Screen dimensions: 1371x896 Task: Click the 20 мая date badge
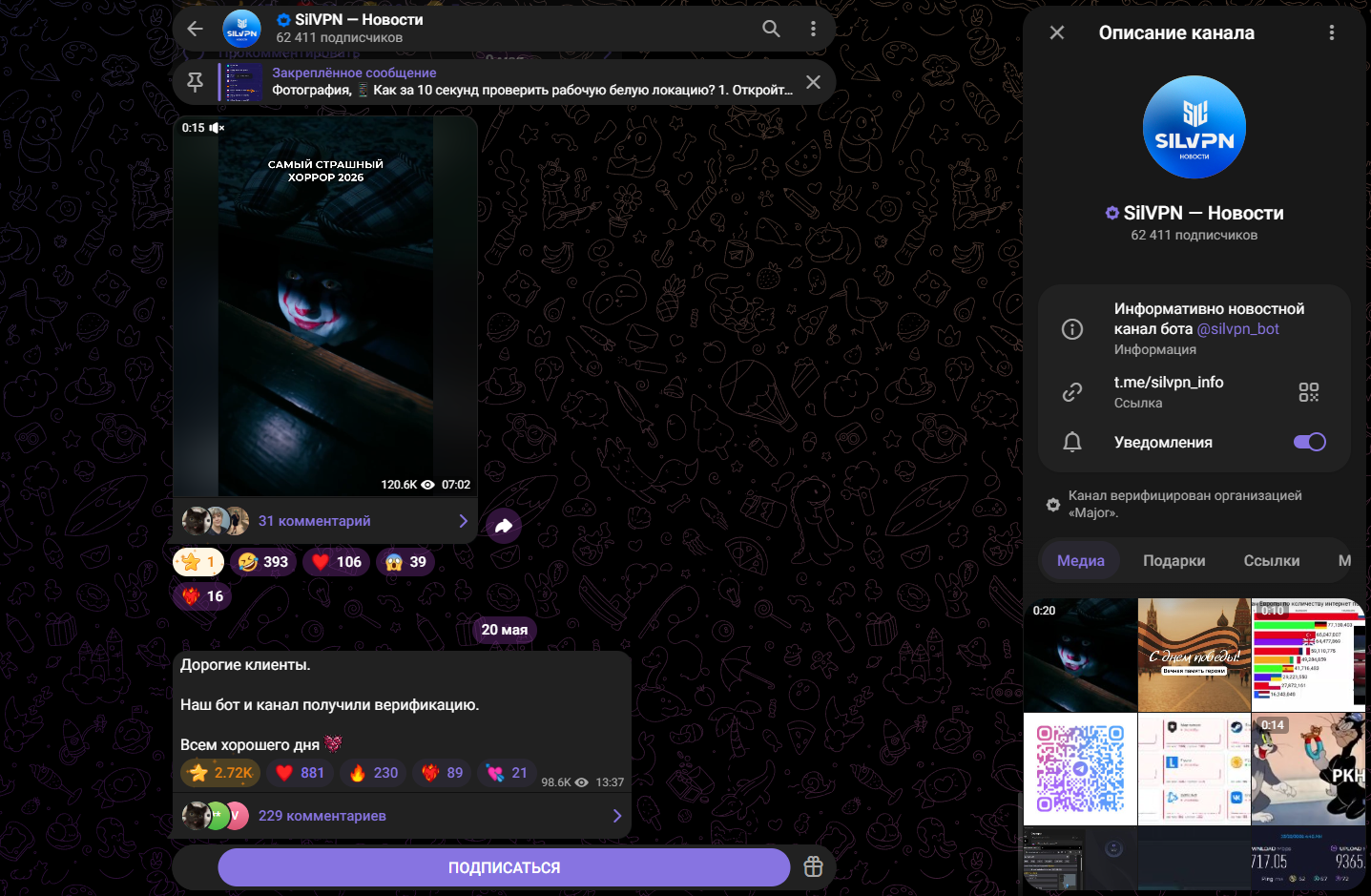click(x=504, y=630)
